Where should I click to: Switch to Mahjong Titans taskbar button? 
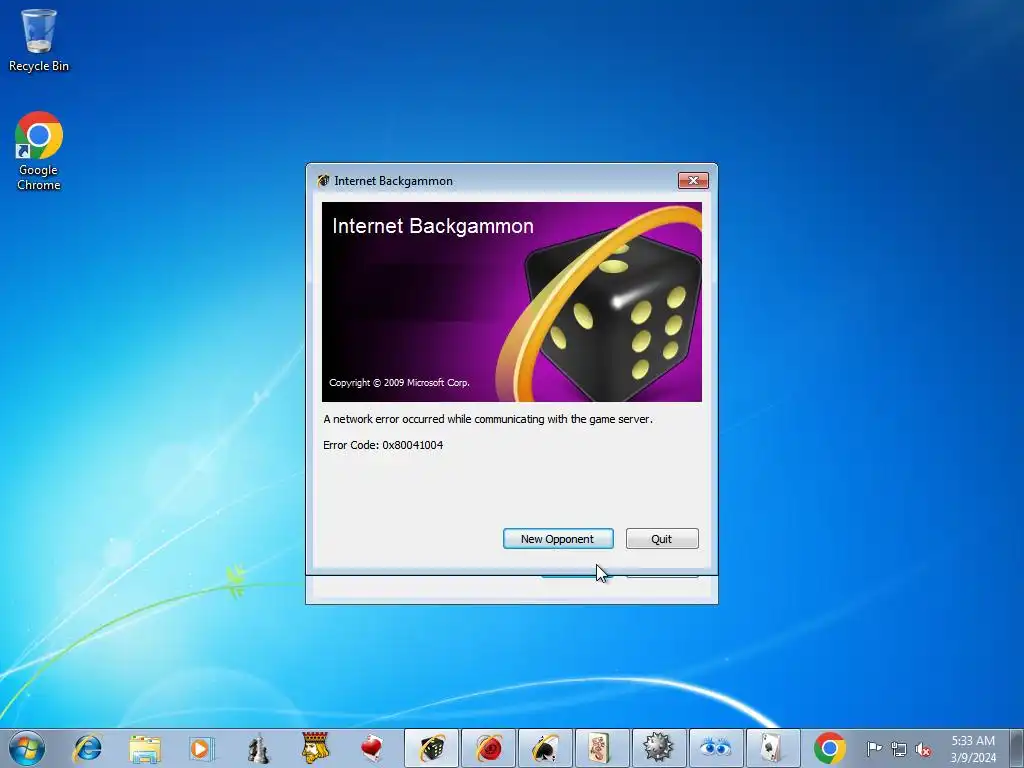pos(602,748)
